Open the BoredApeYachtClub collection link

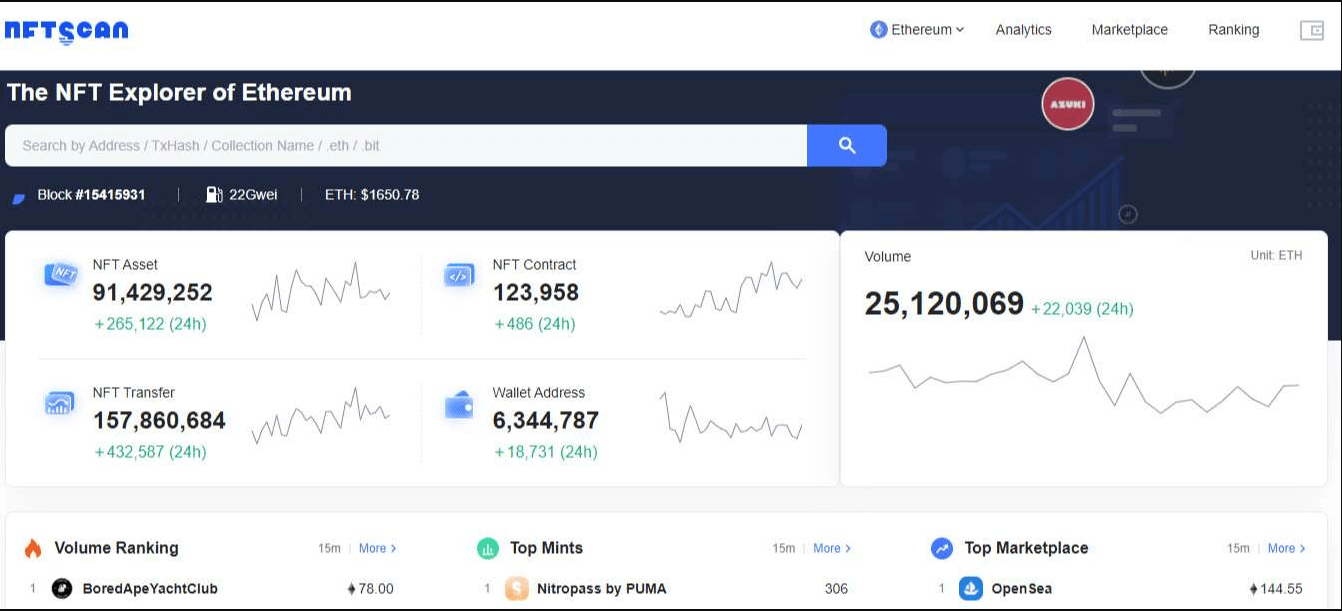click(x=150, y=588)
